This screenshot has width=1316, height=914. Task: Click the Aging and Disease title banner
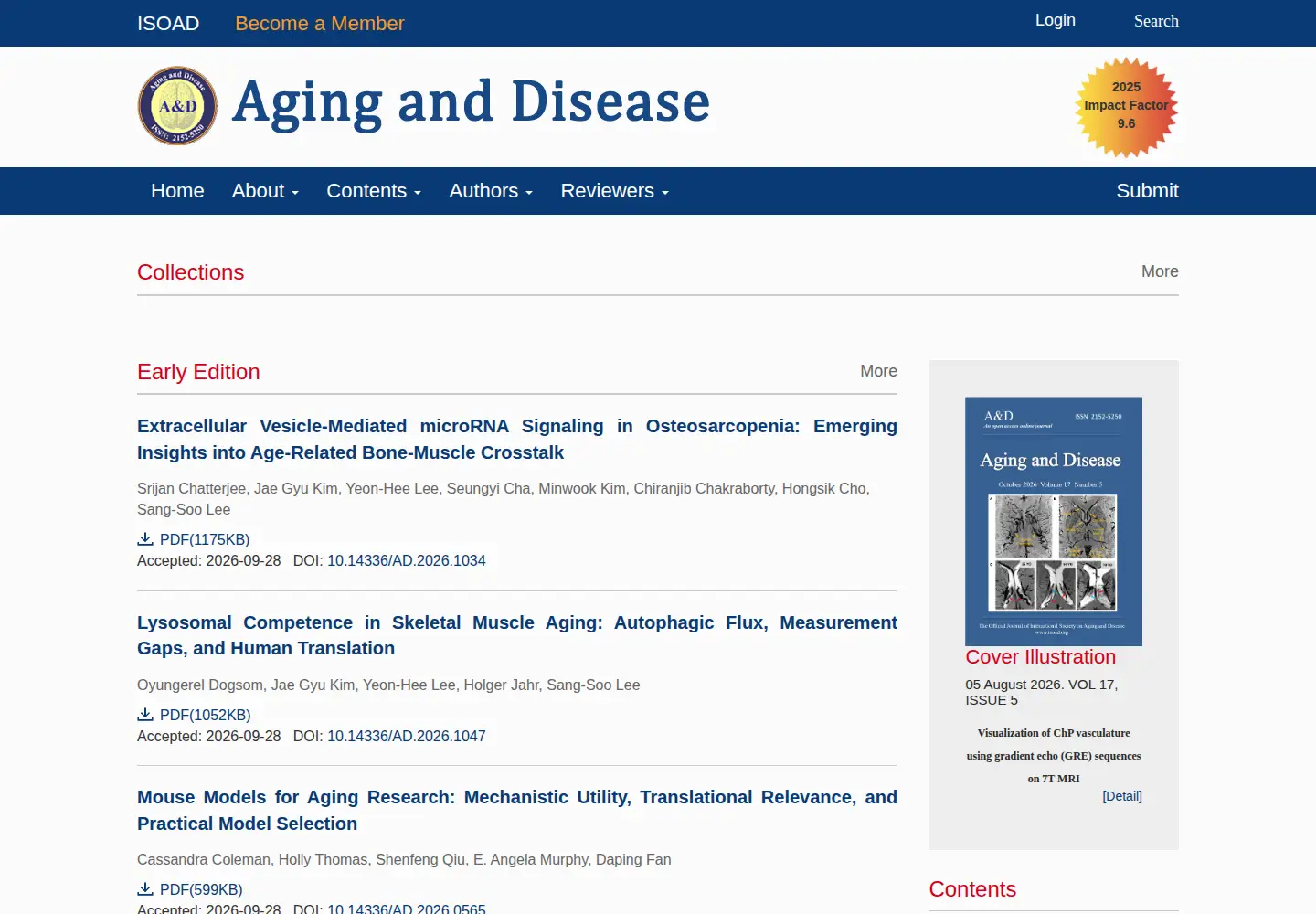click(x=471, y=102)
